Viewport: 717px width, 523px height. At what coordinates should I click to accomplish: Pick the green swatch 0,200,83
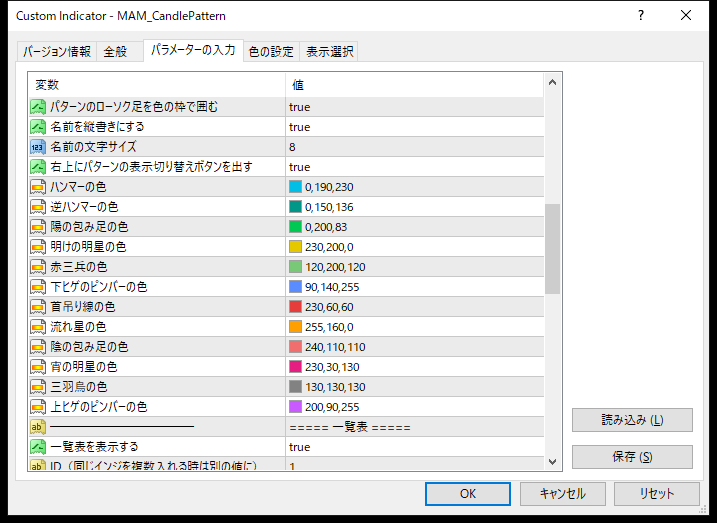(x=295, y=227)
